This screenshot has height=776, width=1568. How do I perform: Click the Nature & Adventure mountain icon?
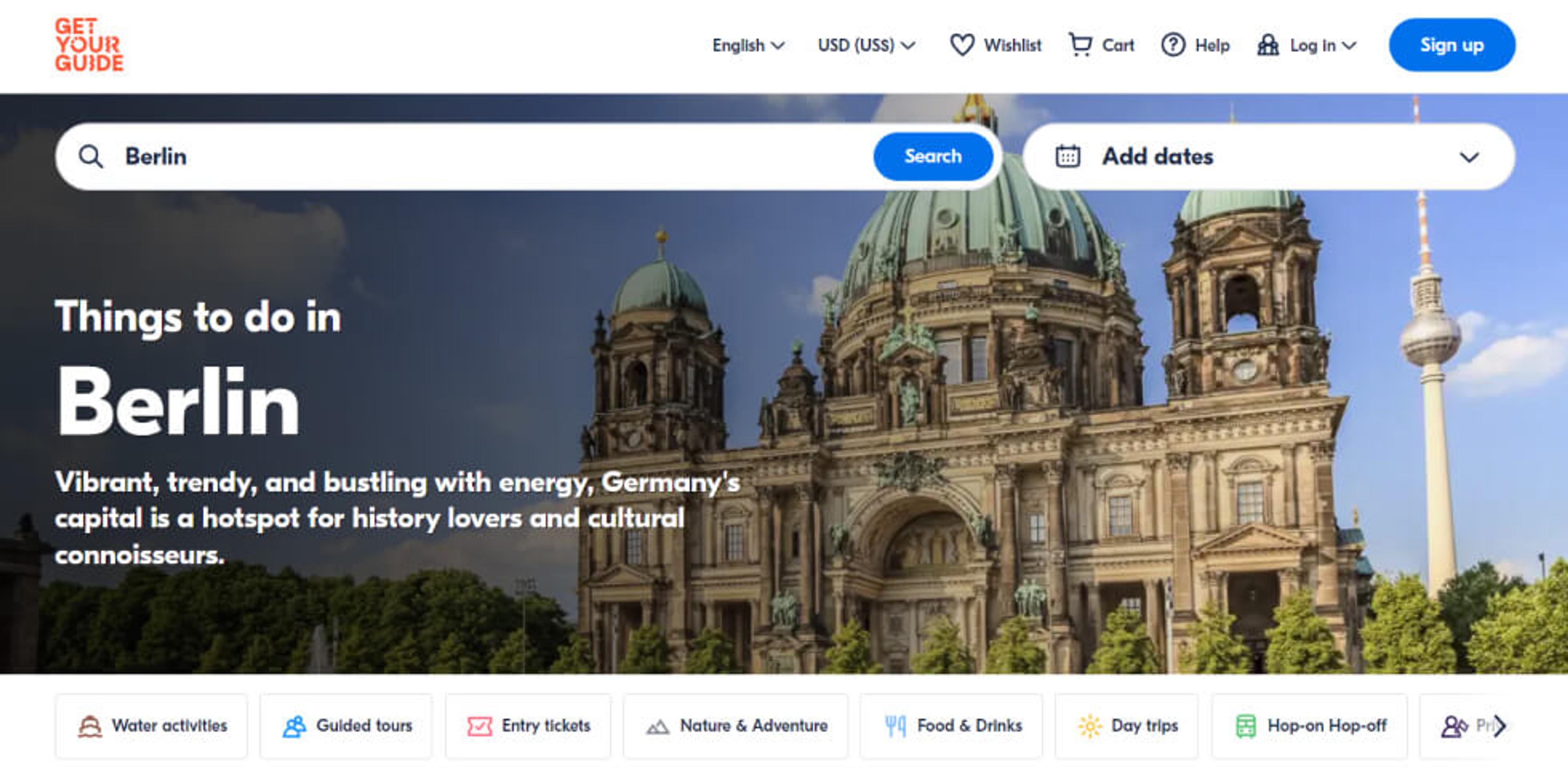(657, 727)
